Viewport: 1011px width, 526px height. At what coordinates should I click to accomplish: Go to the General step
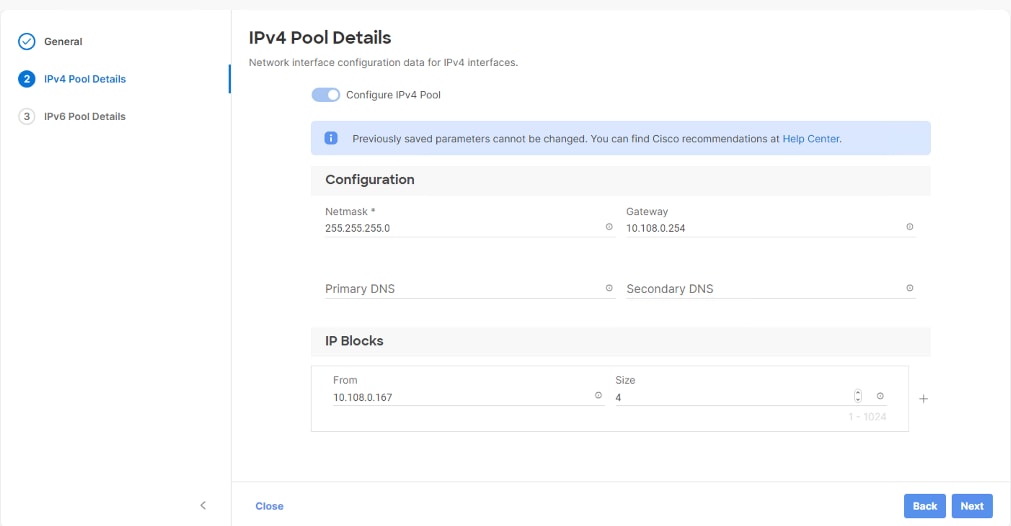63,42
